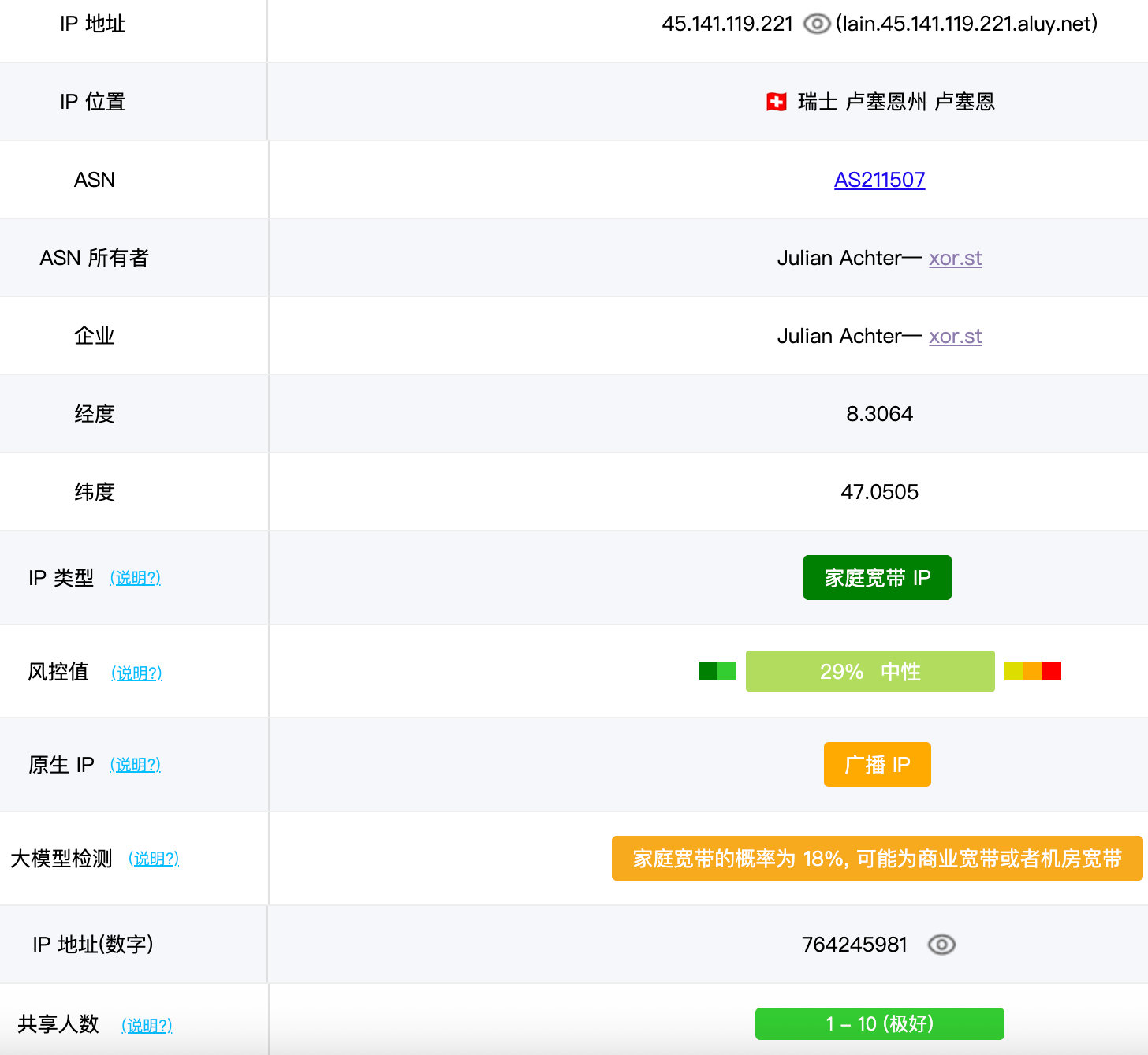Click the orange 广播 IP badge
1148x1055 pixels.
coord(877,765)
